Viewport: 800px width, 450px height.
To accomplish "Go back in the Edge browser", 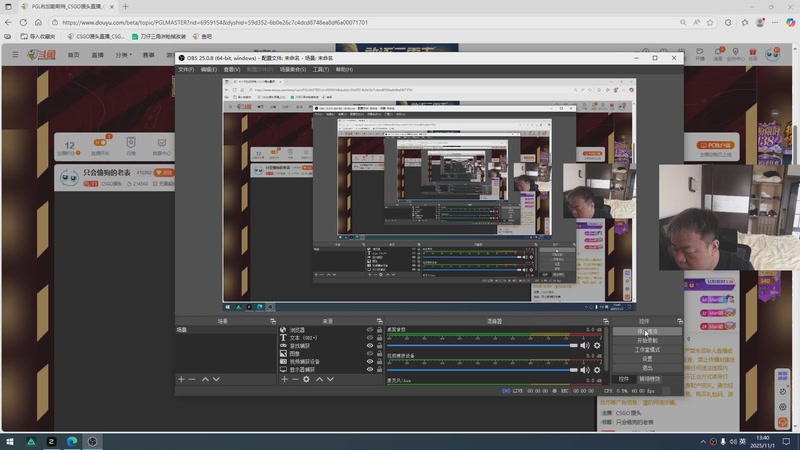I will point(8,22).
